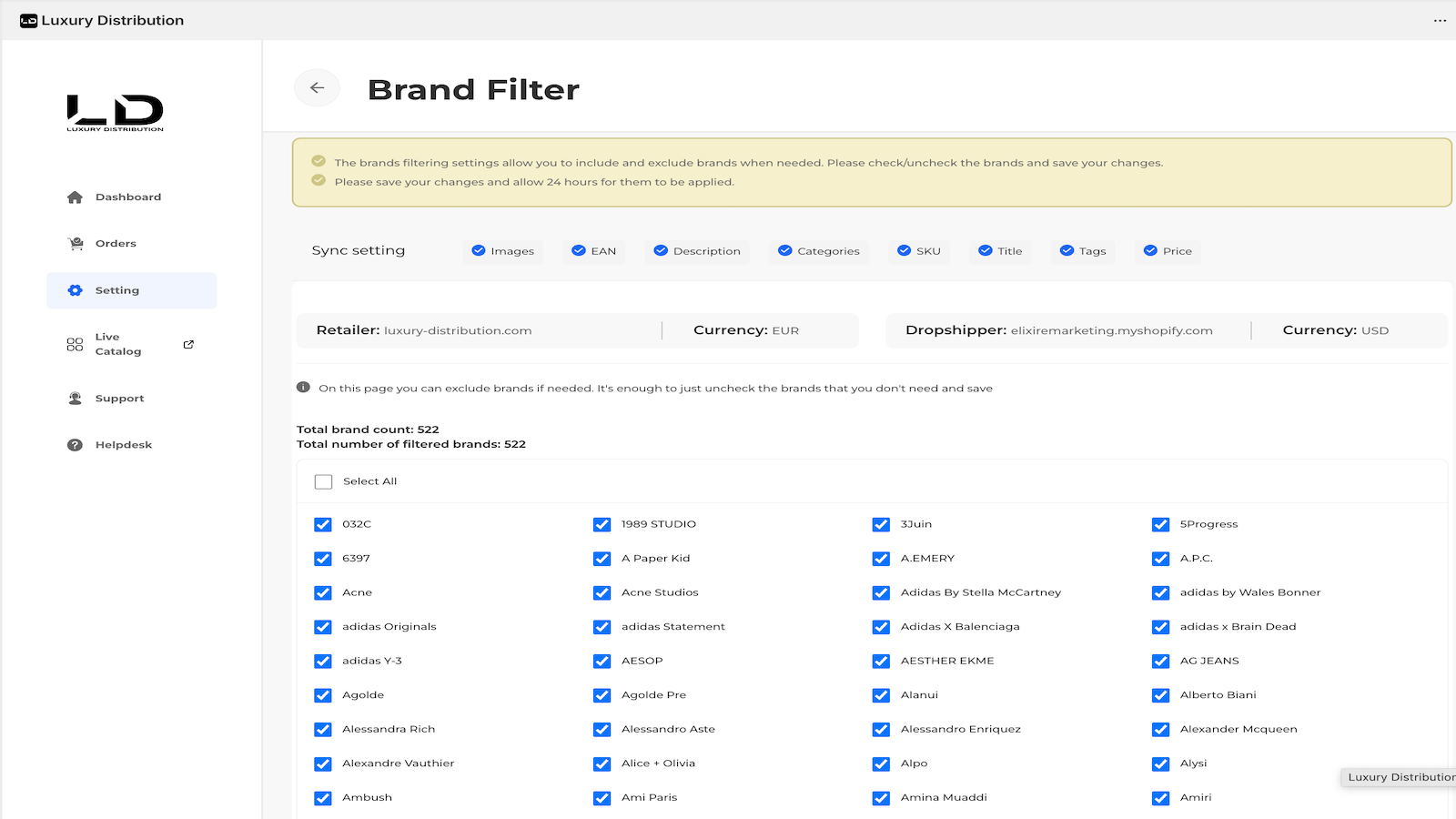Uncheck the A Paper Kid checkbox
The height and width of the screenshot is (819, 1456).
point(602,559)
